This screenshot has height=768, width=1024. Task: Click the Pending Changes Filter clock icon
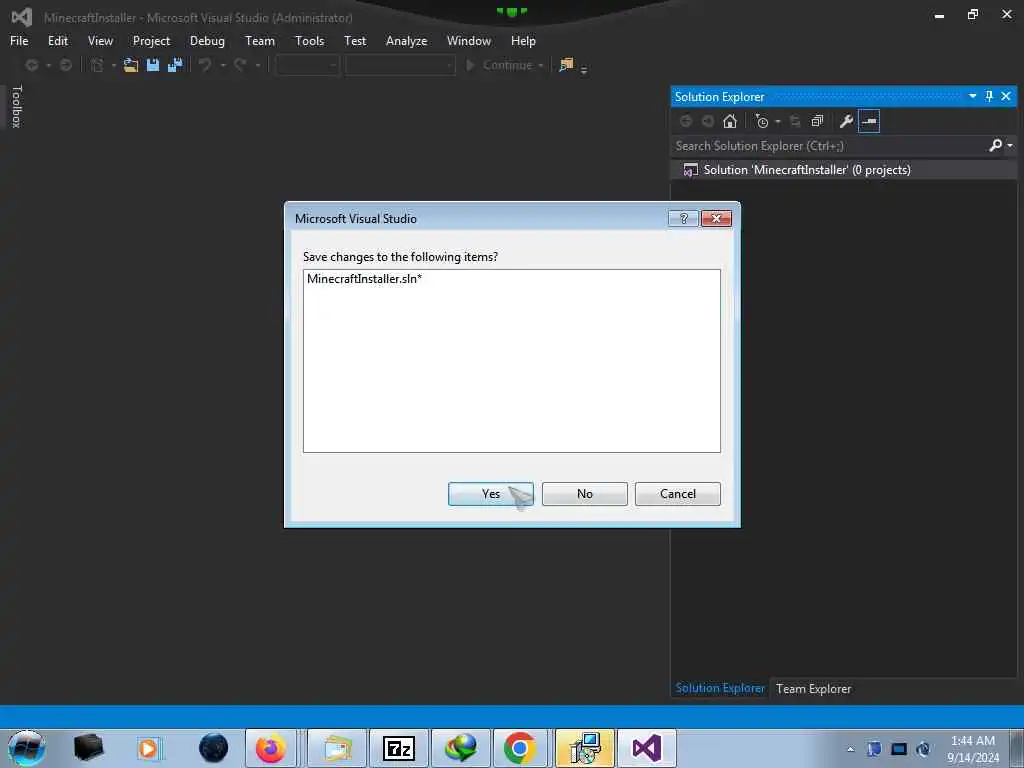[761, 121]
